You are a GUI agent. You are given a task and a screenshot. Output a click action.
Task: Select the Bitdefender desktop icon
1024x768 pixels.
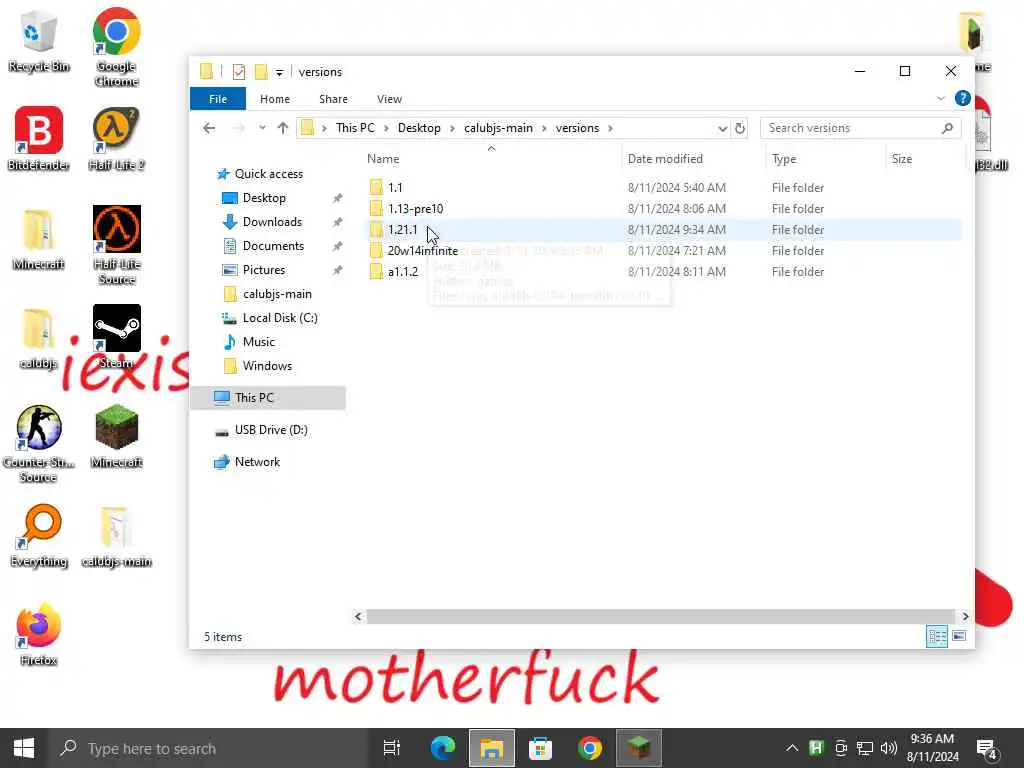point(39,138)
